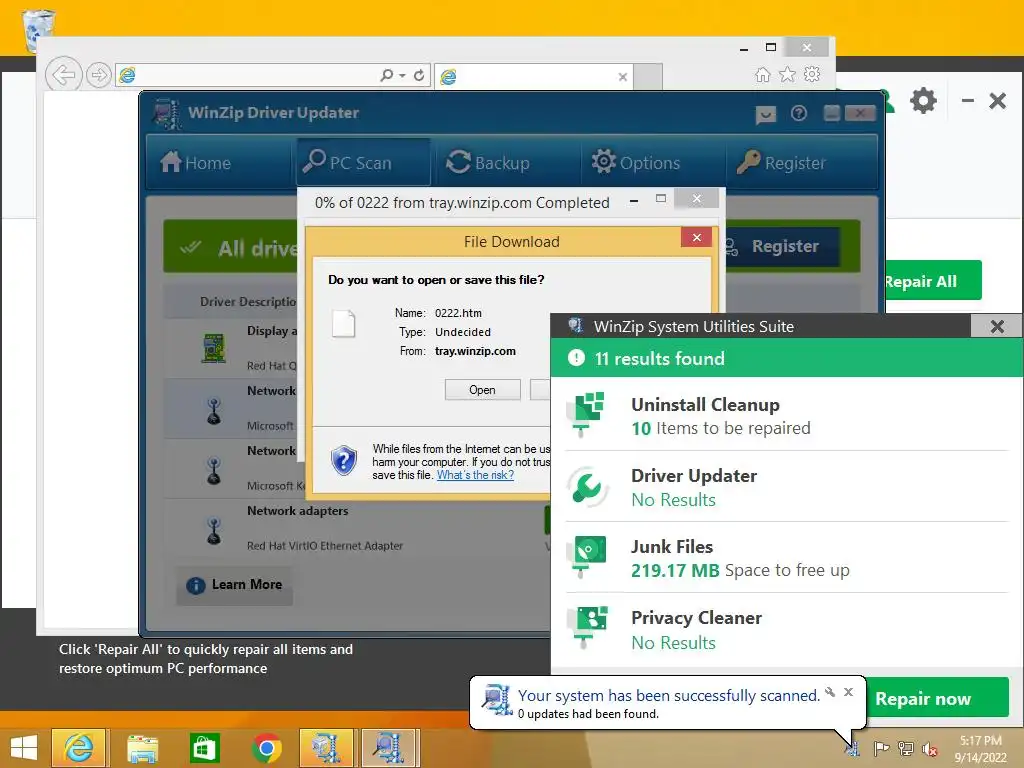Click the search magnifier in IE address bar
Image resolution: width=1024 pixels, height=768 pixels.
387,75
